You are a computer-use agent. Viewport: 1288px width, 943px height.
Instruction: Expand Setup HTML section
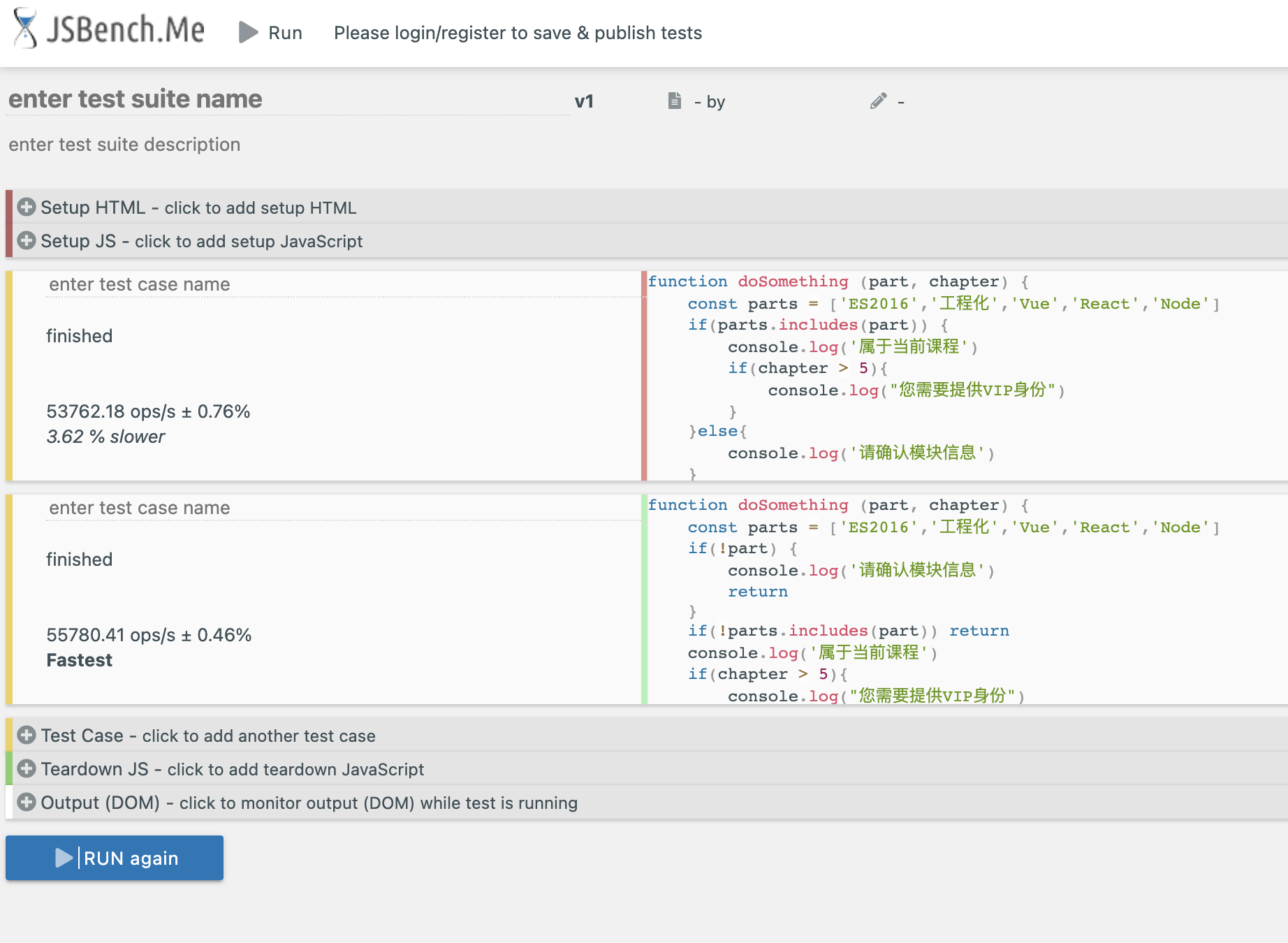pyautogui.click(x=198, y=207)
